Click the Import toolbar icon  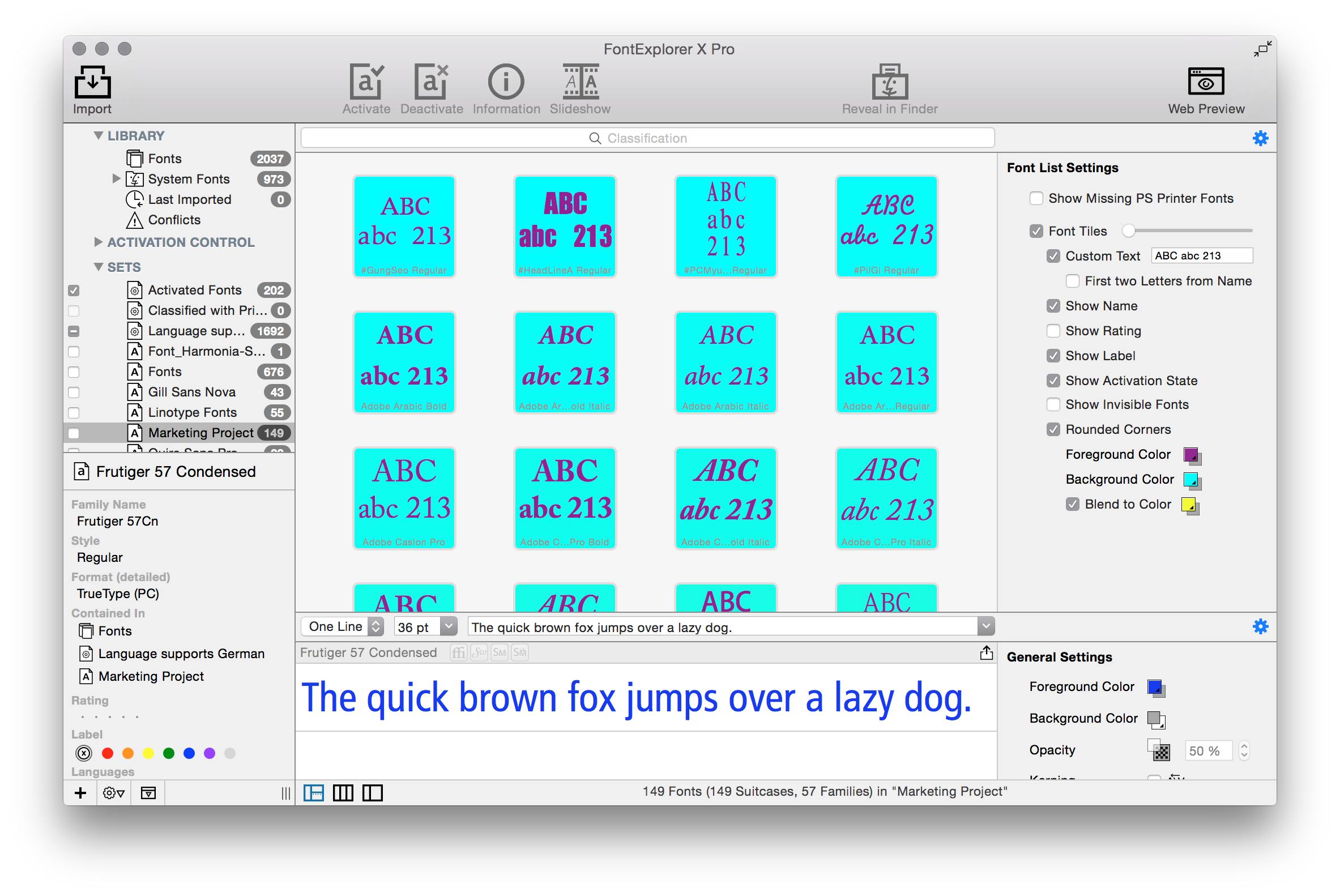point(92,82)
